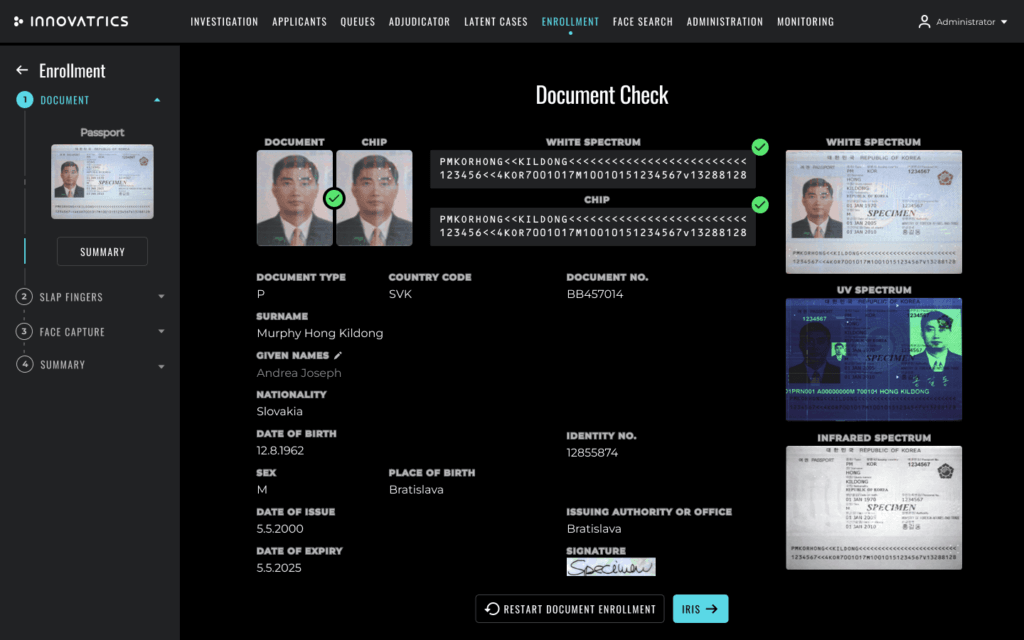This screenshot has width=1024, height=640.
Task: Click the Identity No. value 12855874
Action: point(592,453)
